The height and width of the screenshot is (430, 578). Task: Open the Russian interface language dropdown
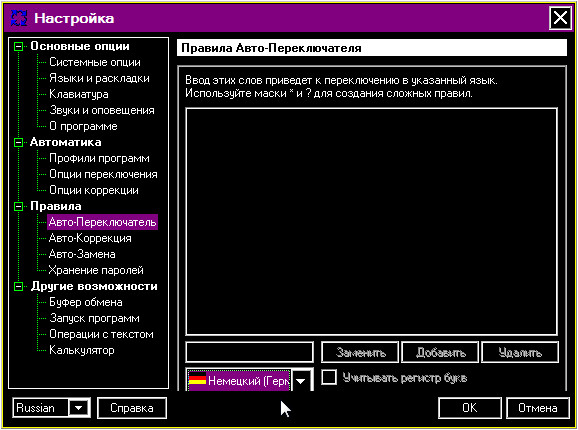click(79, 408)
